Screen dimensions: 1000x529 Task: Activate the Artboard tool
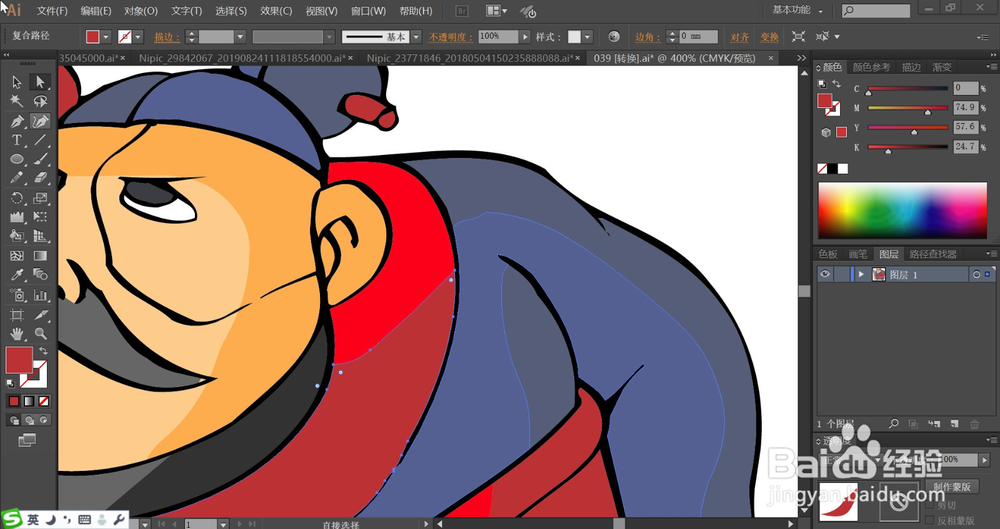pos(17,314)
